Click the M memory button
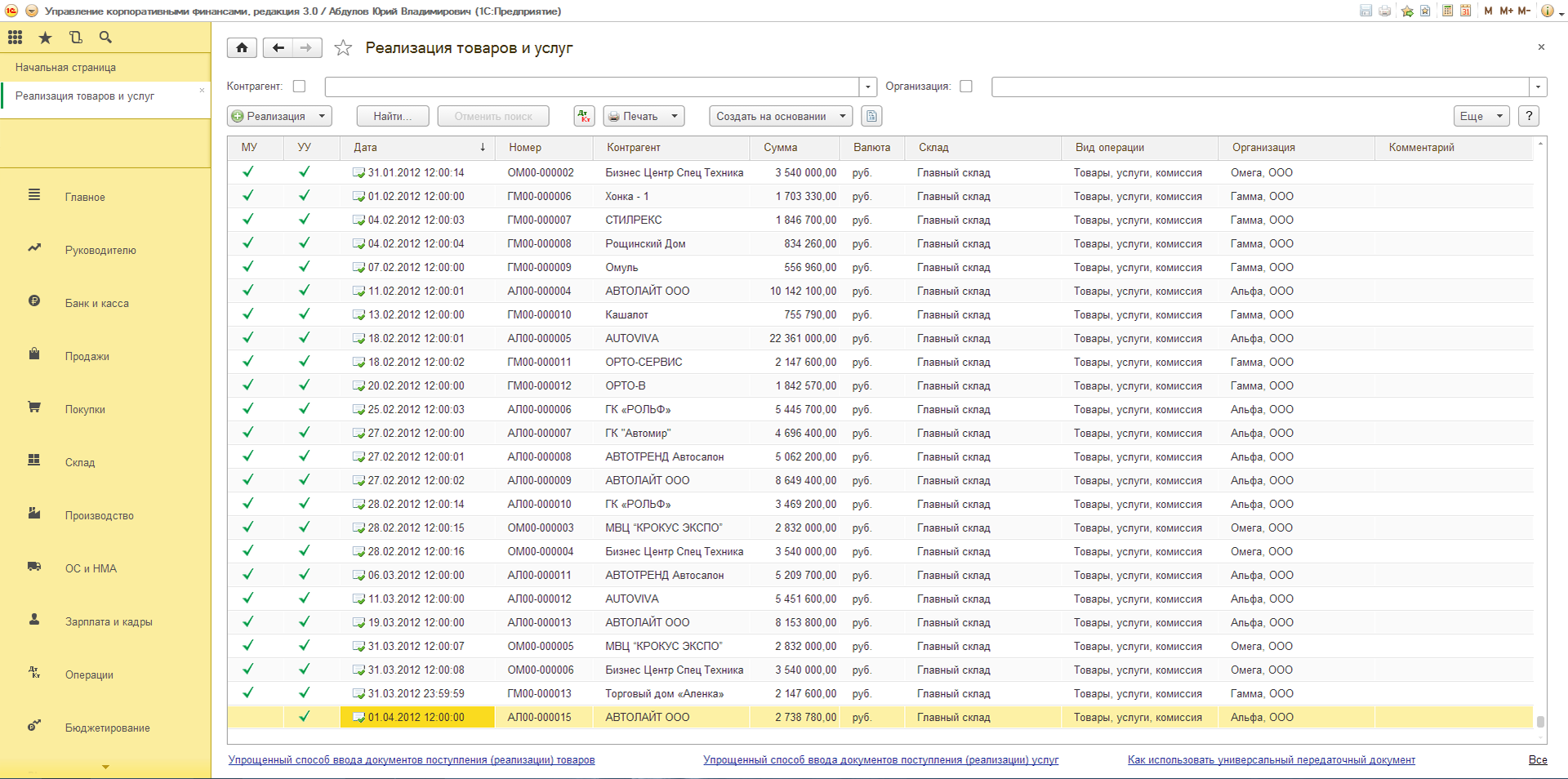The height and width of the screenshot is (779, 1568). click(1488, 11)
